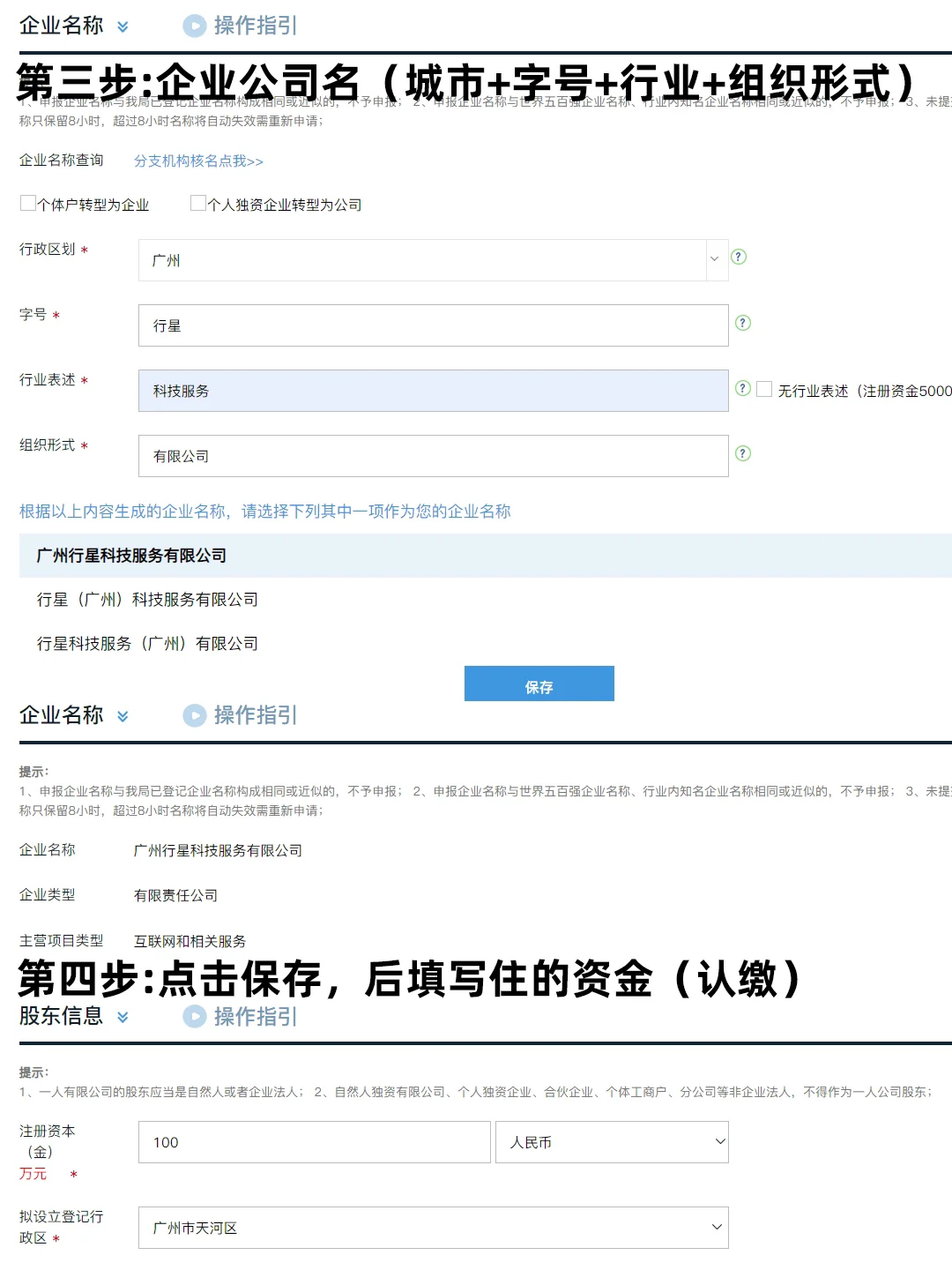
Task: Select 行星（广州）科技服务有限公司 name option
Action: [147, 600]
